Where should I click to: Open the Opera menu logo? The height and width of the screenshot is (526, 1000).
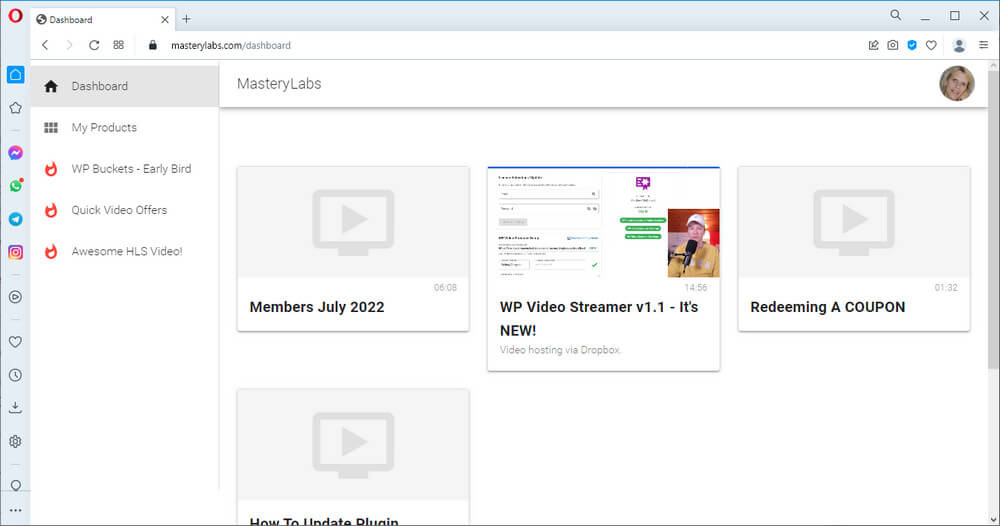(x=15, y=16)
